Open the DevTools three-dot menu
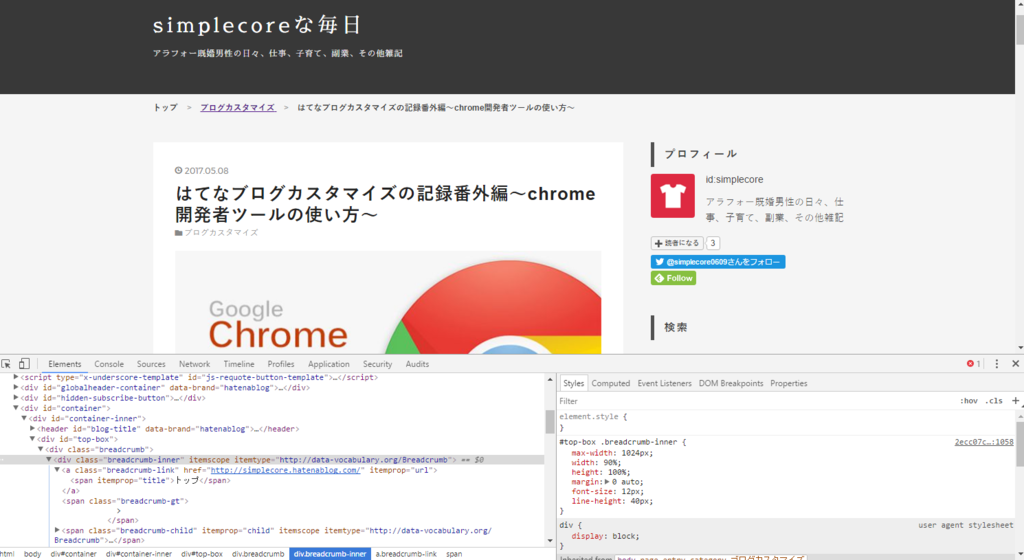Image resolution: width=1024 pixels, height=560 pixels. click(x=997, y=364)
